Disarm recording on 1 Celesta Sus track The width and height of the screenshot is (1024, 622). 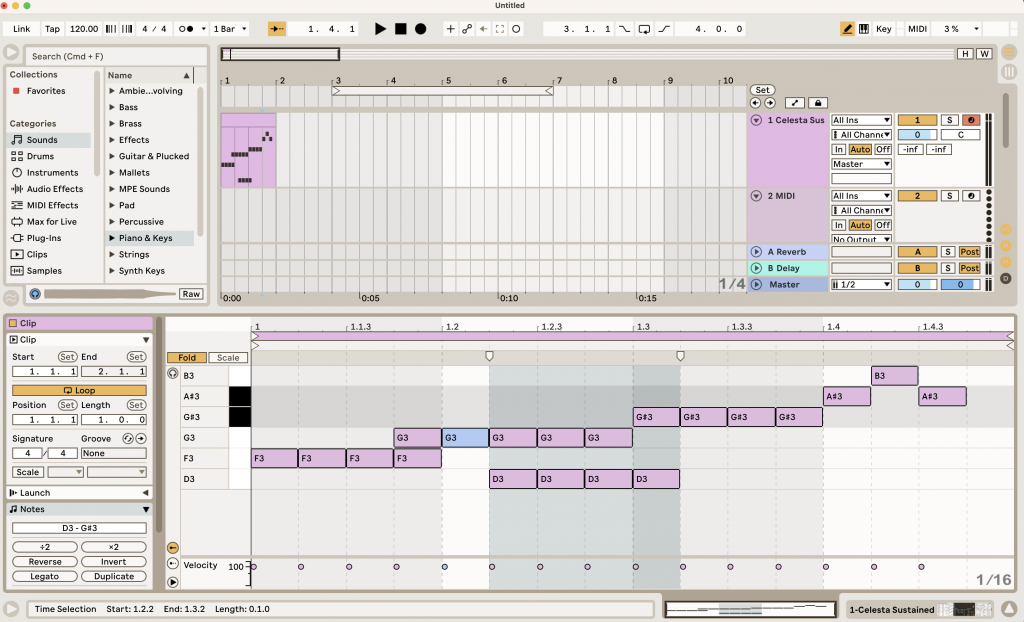point(971,120)
